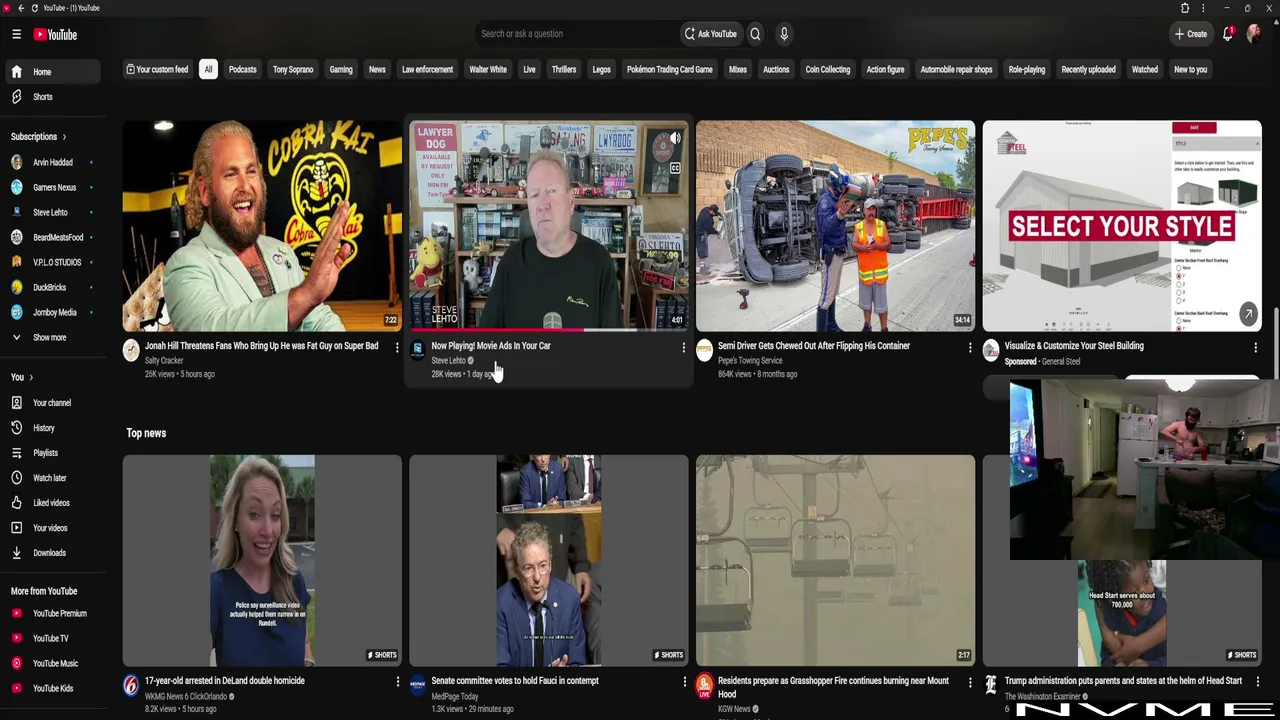
Task: Open the notifications bell
Action: [1228, 34]
